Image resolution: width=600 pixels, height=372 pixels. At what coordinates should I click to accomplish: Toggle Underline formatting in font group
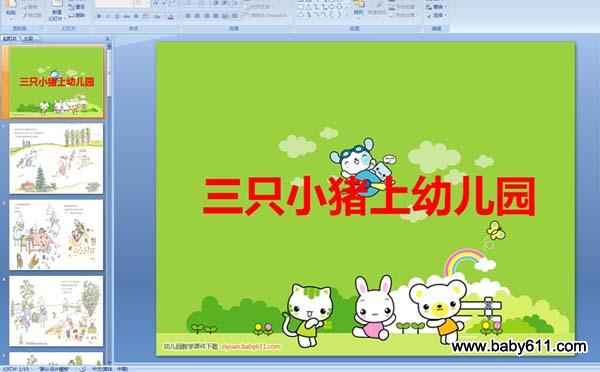click(117, 16)
